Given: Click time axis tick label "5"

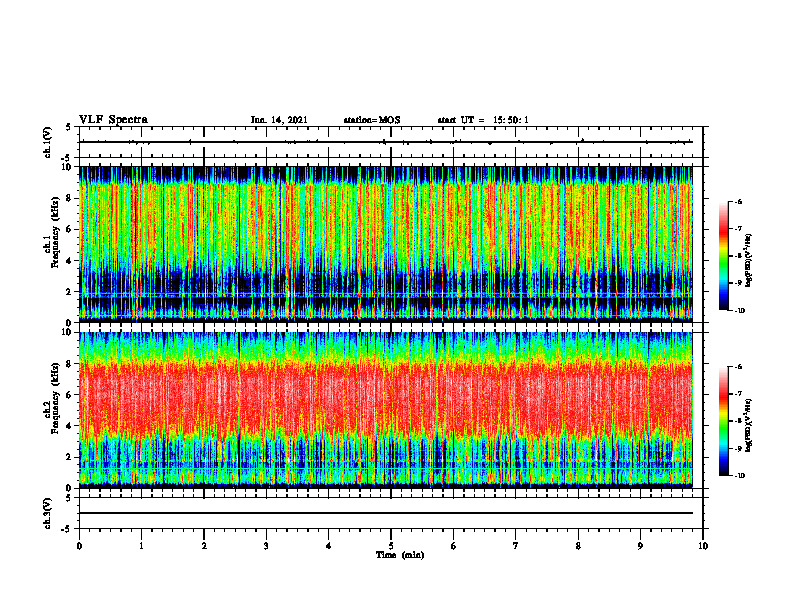Looking at the screenshot, I should (x=391, y=546).
